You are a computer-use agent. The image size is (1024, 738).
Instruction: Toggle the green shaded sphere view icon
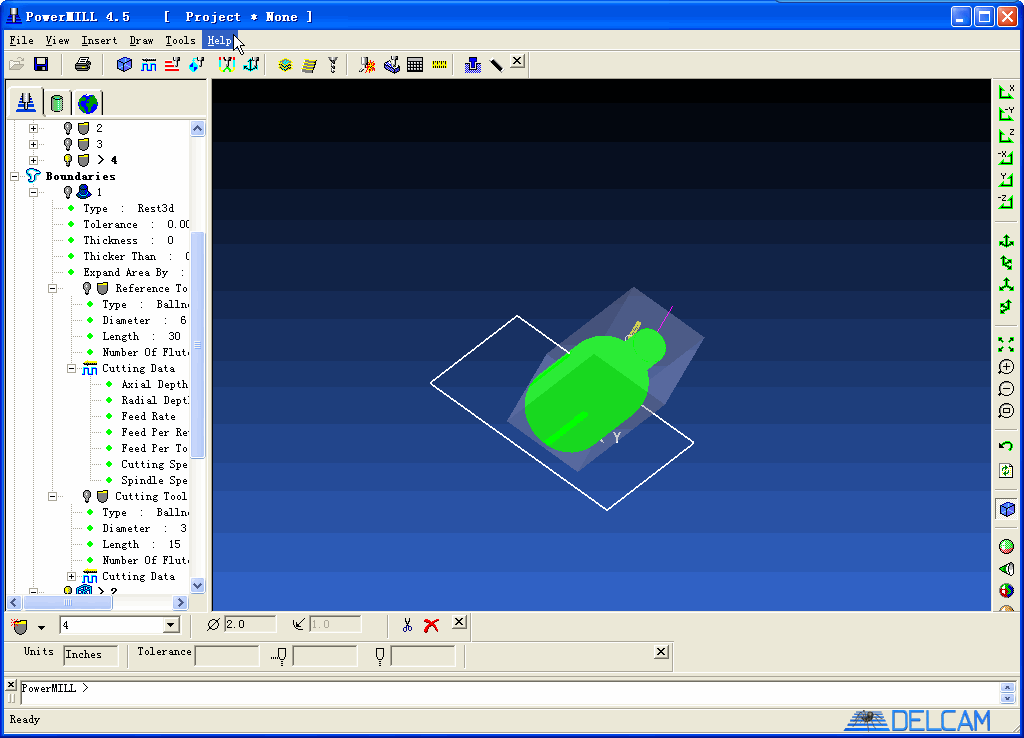tap(1006, 546)
